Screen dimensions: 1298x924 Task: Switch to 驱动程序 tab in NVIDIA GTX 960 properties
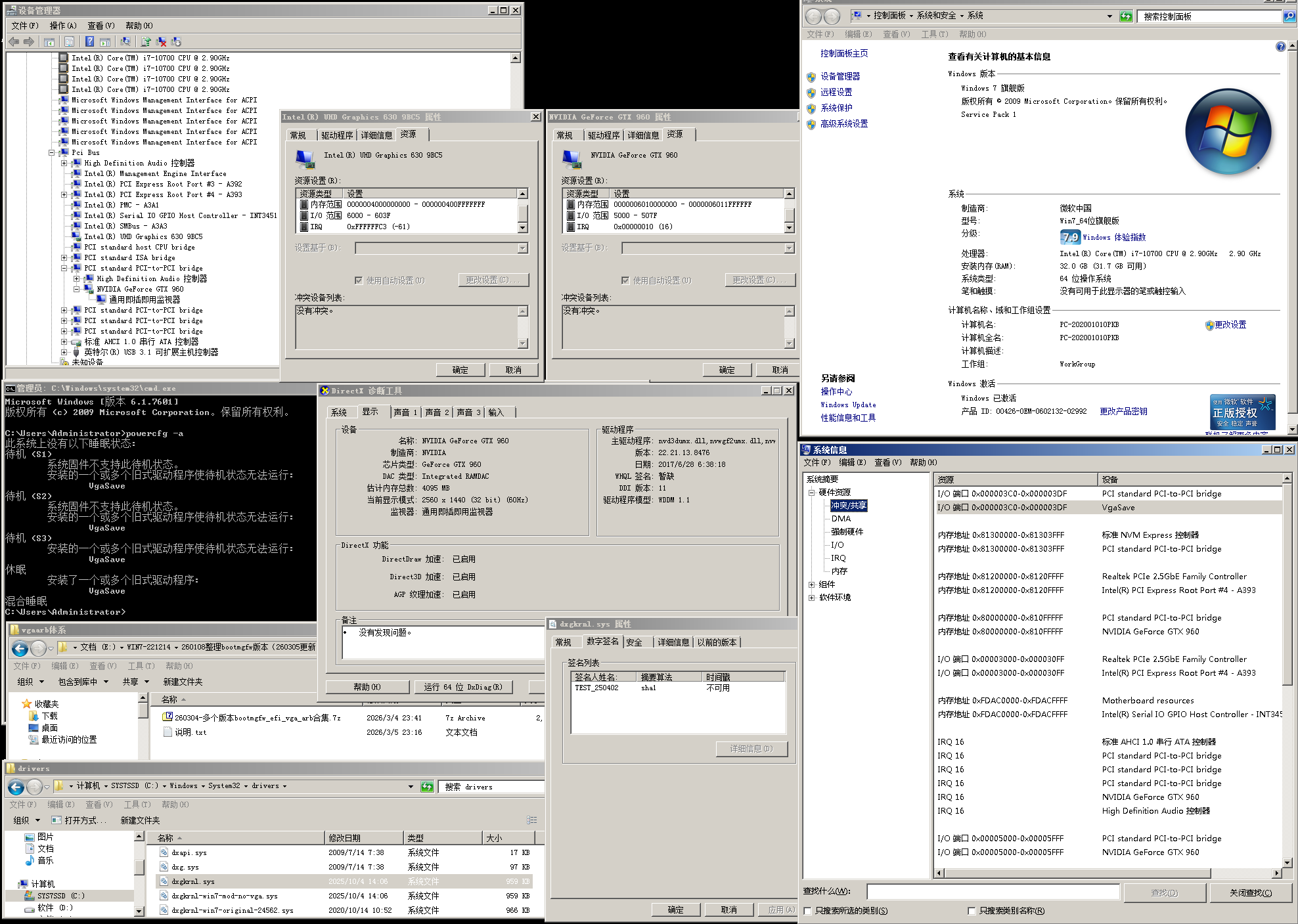(604, 135)
